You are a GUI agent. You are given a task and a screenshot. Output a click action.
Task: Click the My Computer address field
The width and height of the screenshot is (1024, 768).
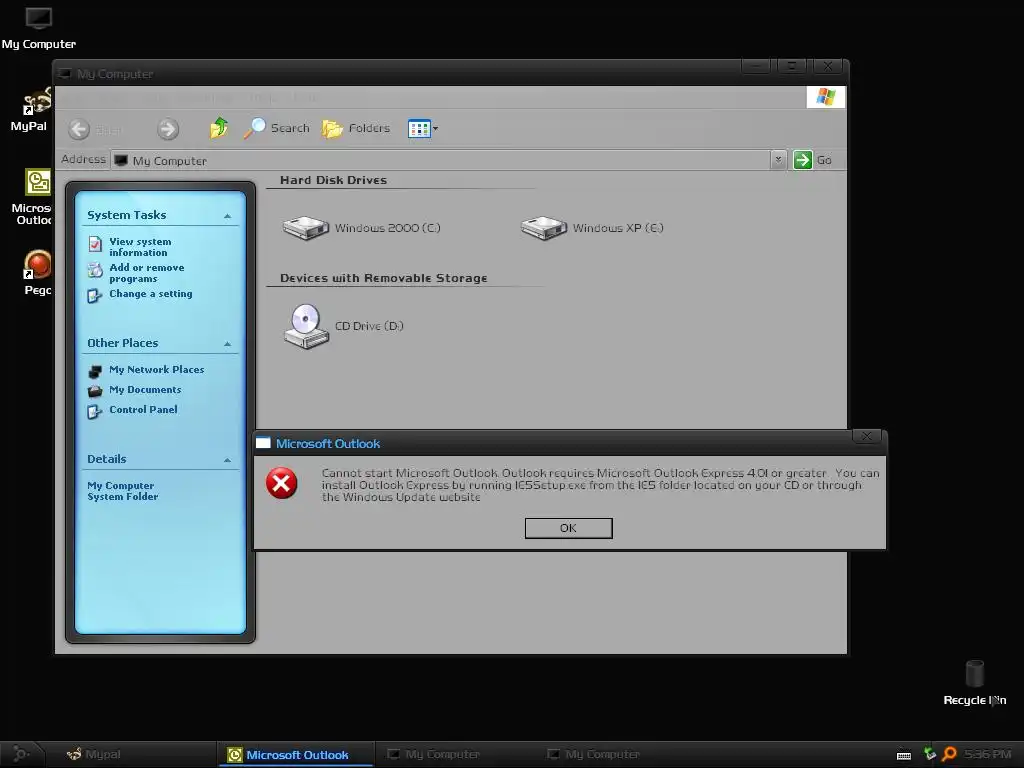point(441,161)
